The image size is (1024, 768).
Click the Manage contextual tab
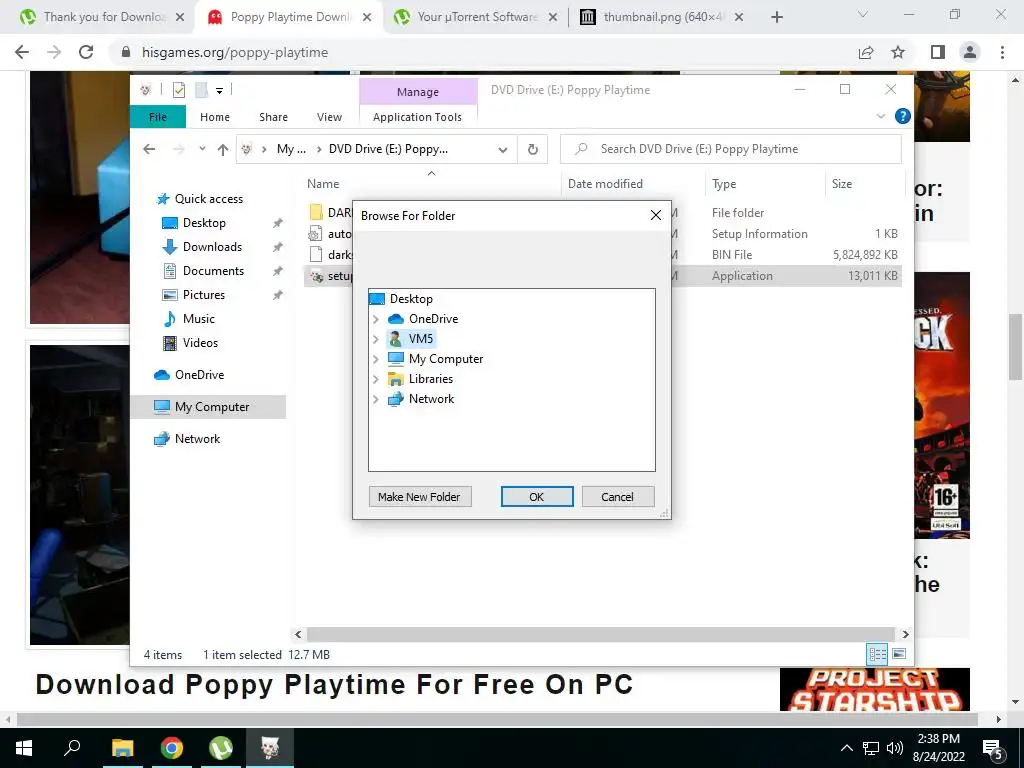(x=418, y=92)
